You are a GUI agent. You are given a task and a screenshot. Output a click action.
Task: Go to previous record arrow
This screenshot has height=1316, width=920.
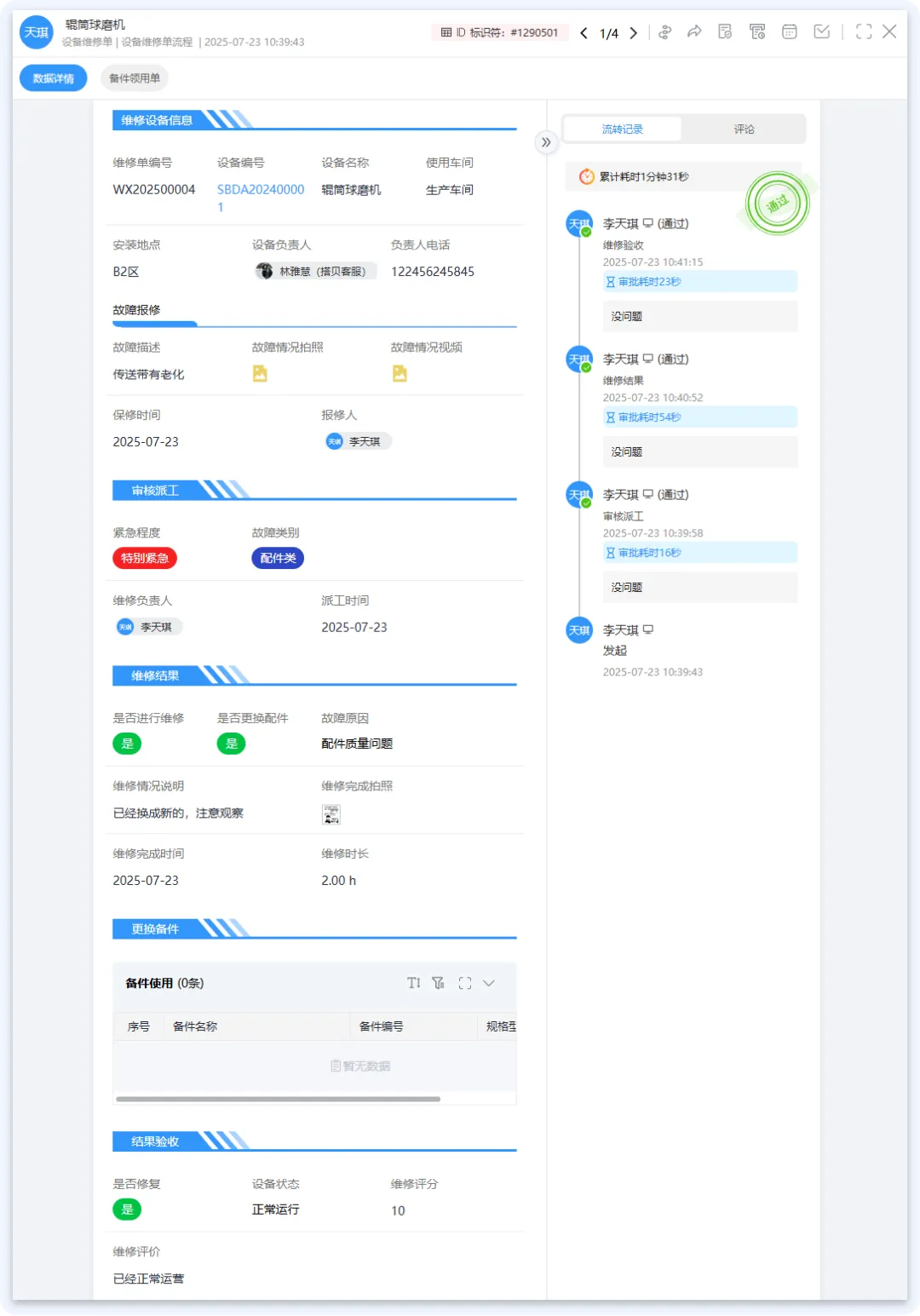click(584, 33)
